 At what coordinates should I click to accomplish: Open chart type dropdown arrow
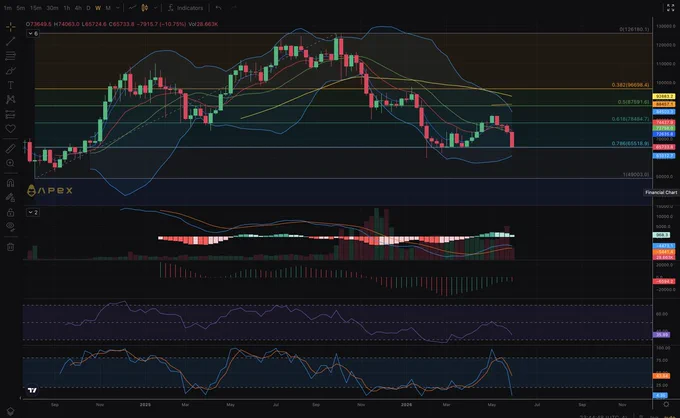point(155,8)
